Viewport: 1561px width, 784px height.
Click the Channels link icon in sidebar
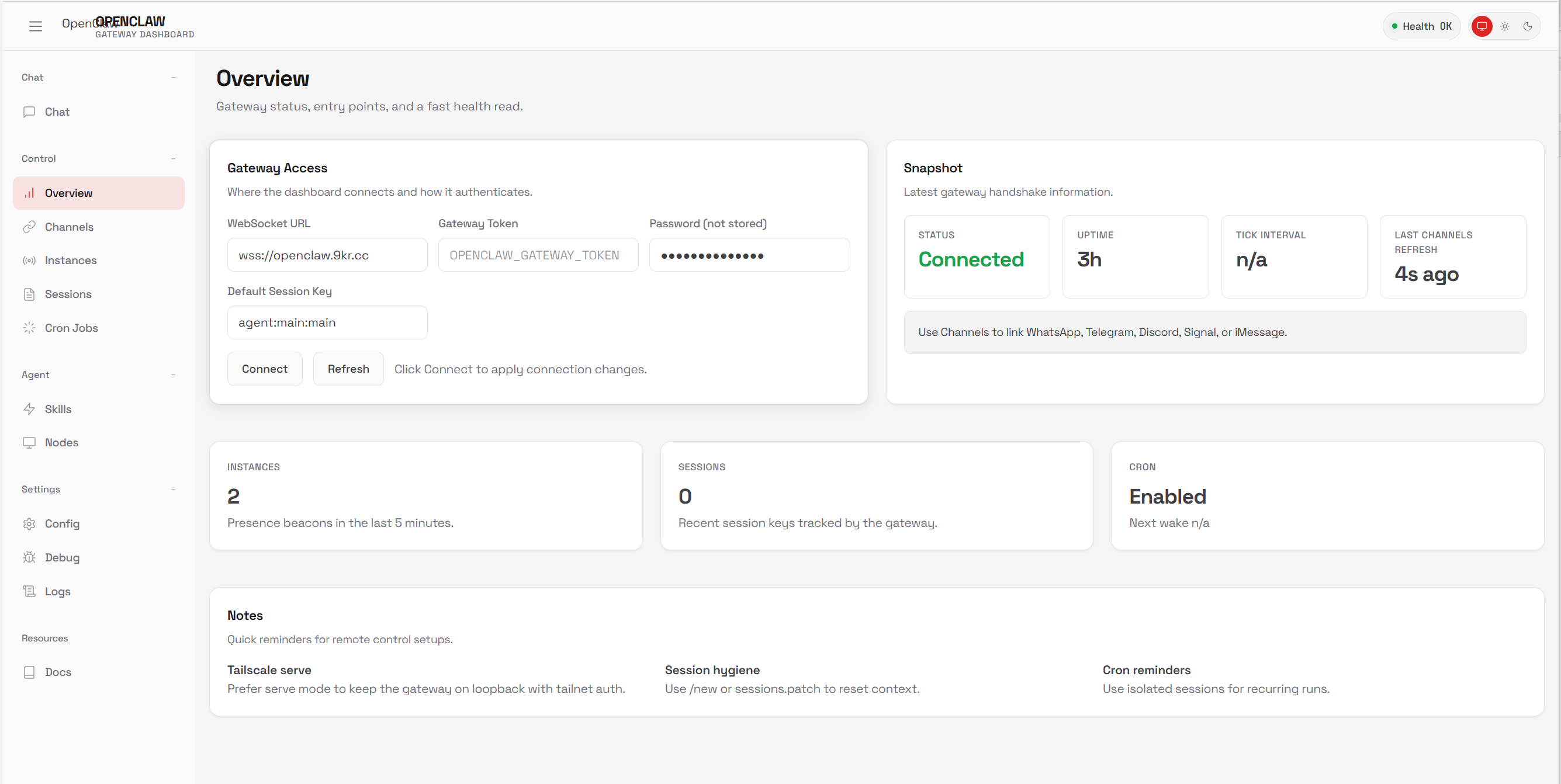(29, 227)
